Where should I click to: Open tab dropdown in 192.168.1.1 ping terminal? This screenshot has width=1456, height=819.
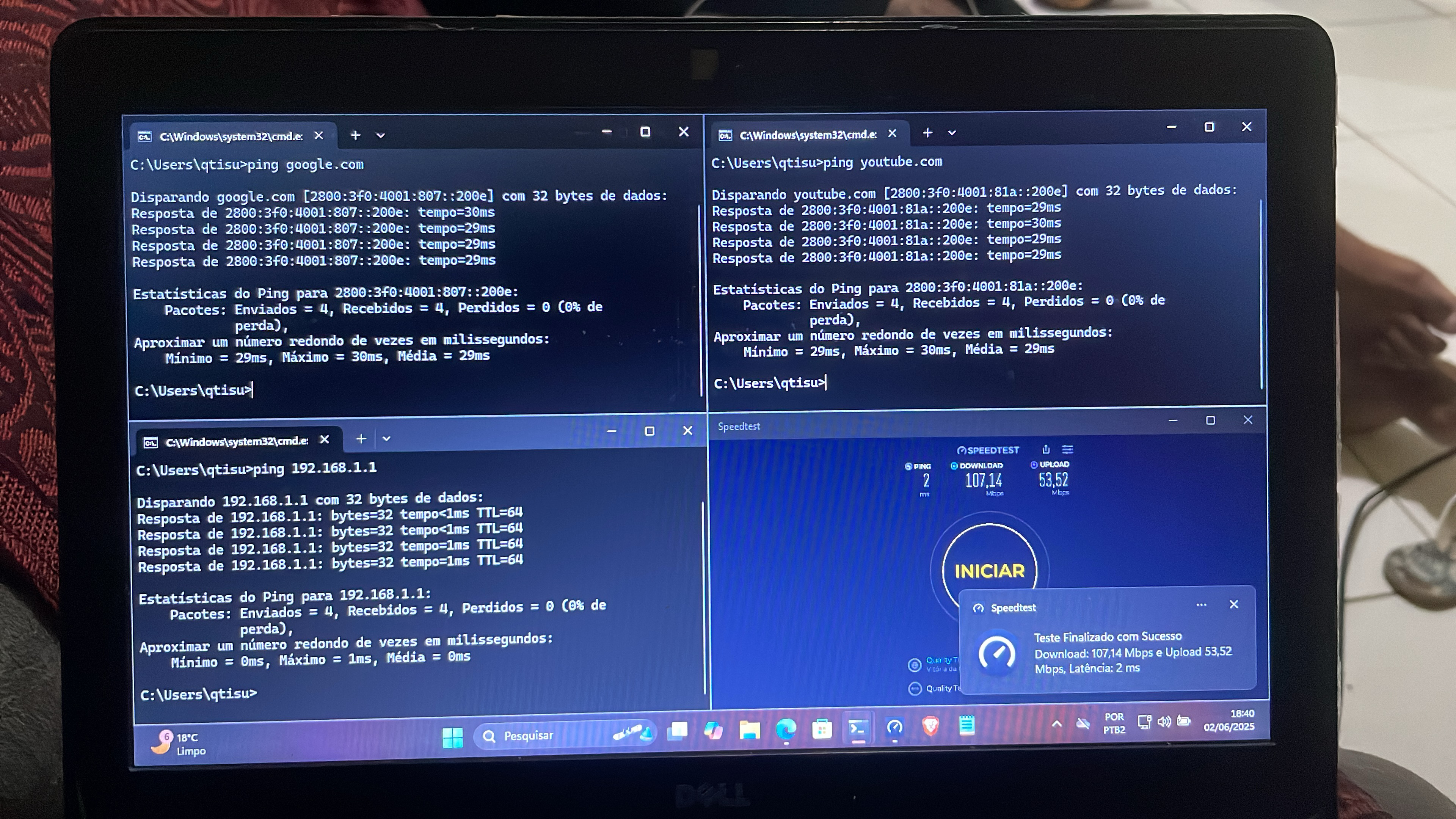386,439
